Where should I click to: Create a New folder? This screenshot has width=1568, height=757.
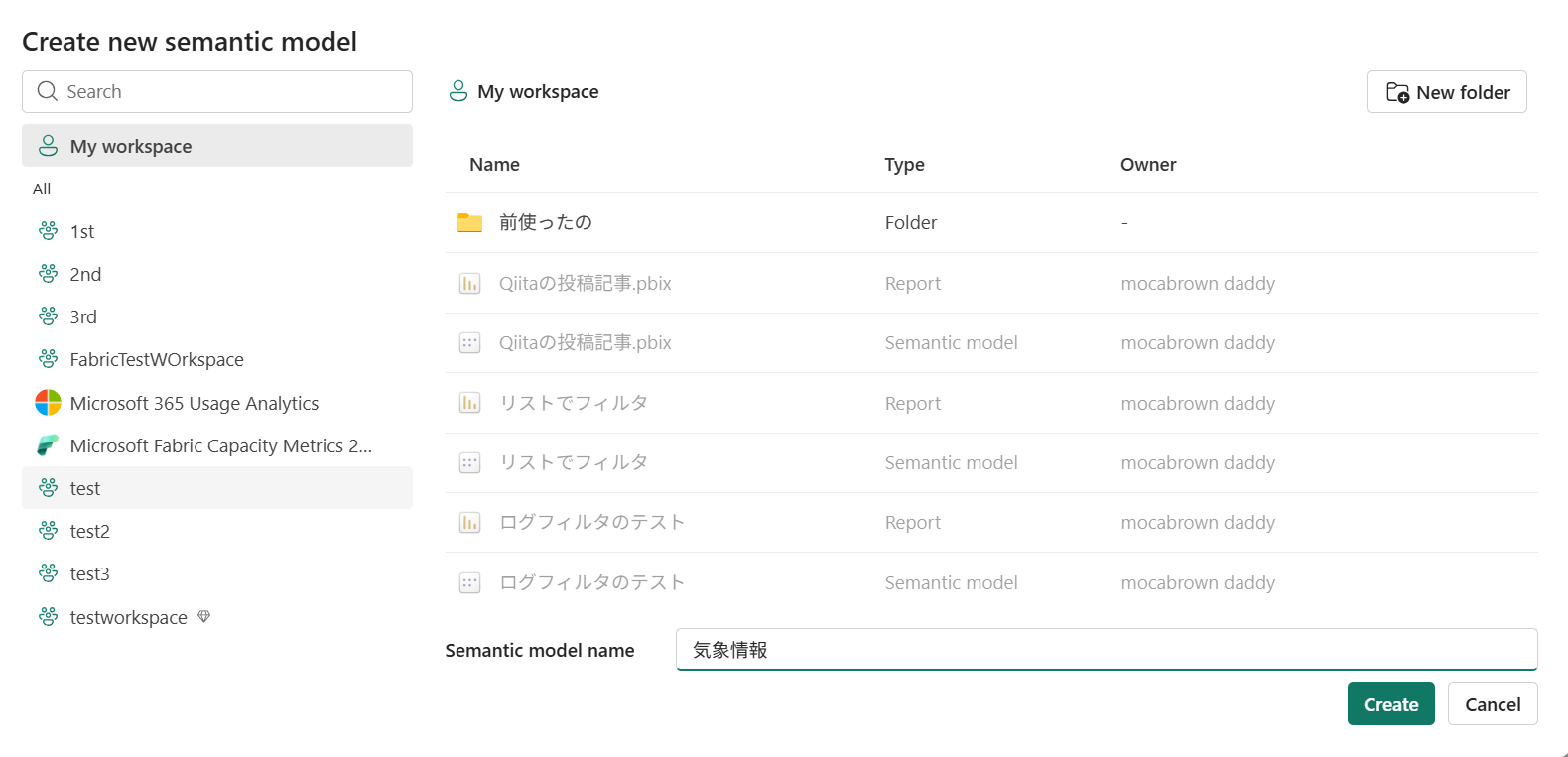(x=1446, y=92)
